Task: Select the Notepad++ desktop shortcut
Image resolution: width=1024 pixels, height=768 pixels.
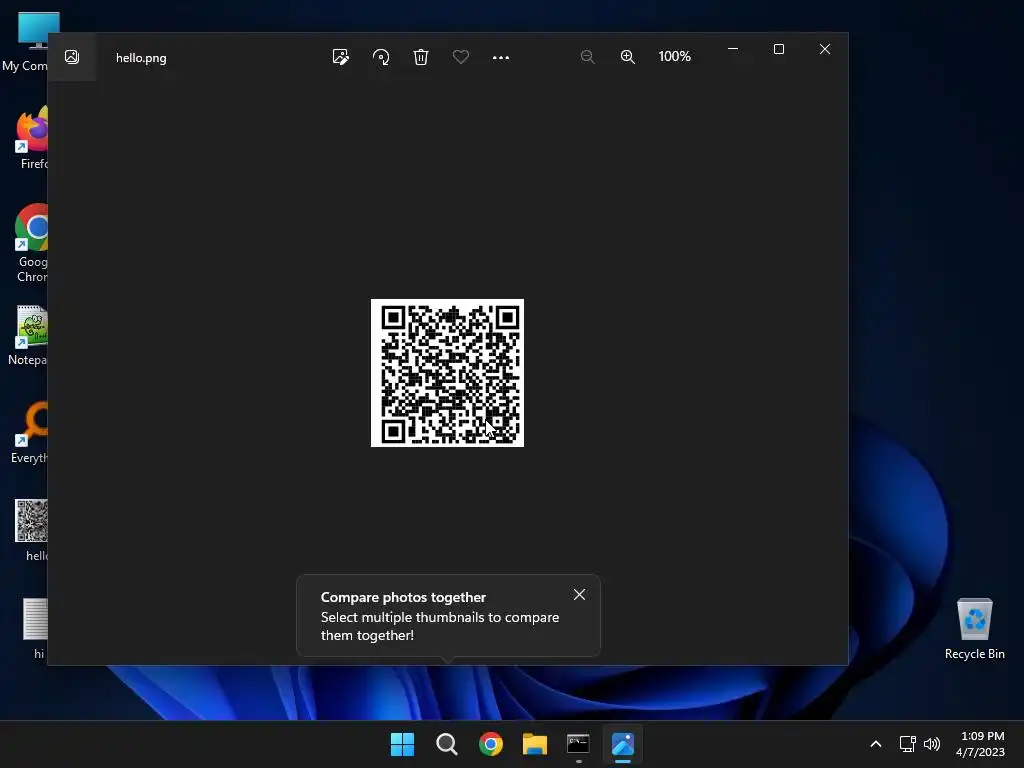Action: point(29,335)
